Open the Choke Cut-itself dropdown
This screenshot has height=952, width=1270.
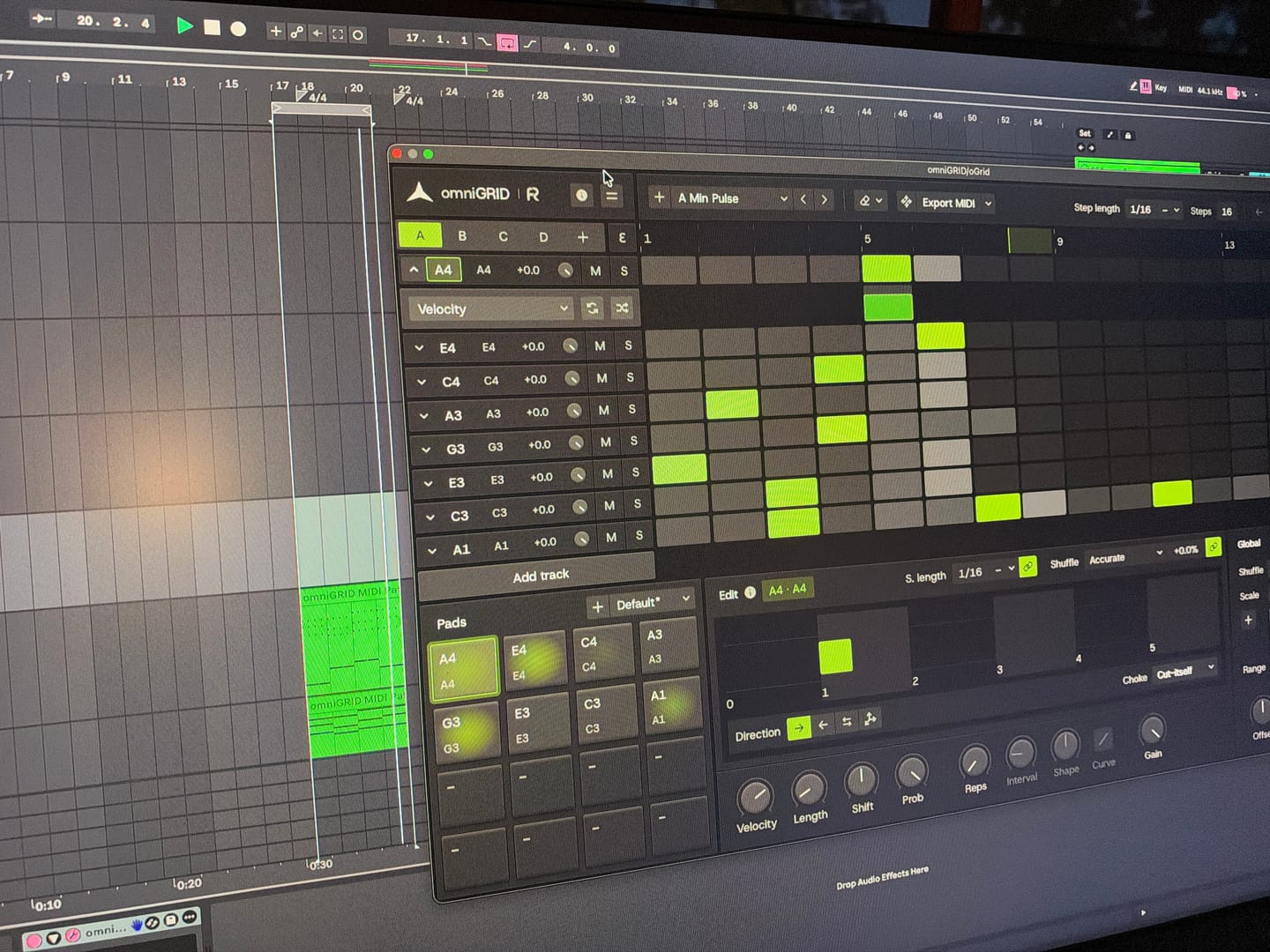coord(1185,673)
